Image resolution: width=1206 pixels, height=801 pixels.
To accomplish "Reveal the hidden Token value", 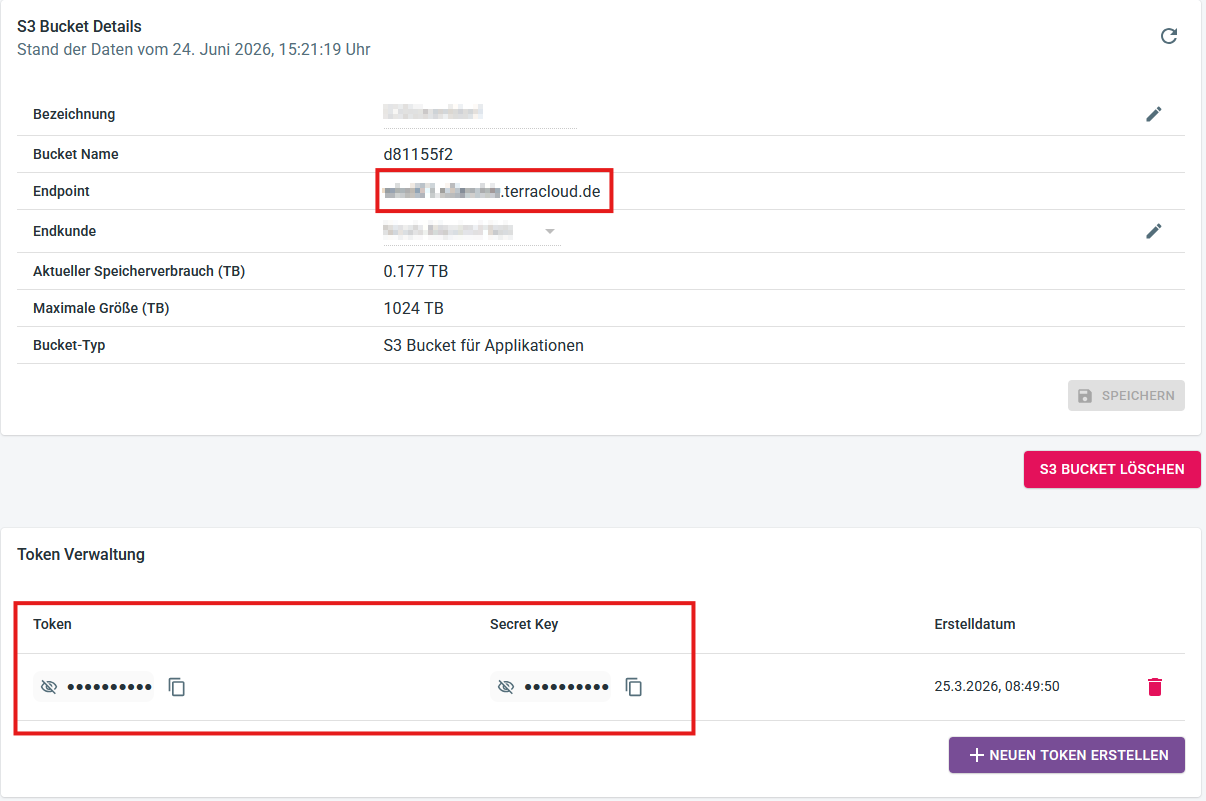I will point(49,687).
